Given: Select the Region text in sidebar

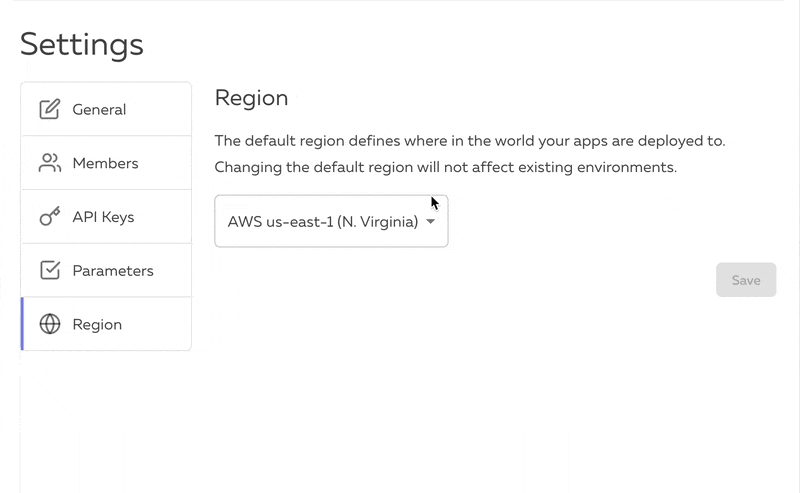Looking at the screenshot, I should point(97,325).
